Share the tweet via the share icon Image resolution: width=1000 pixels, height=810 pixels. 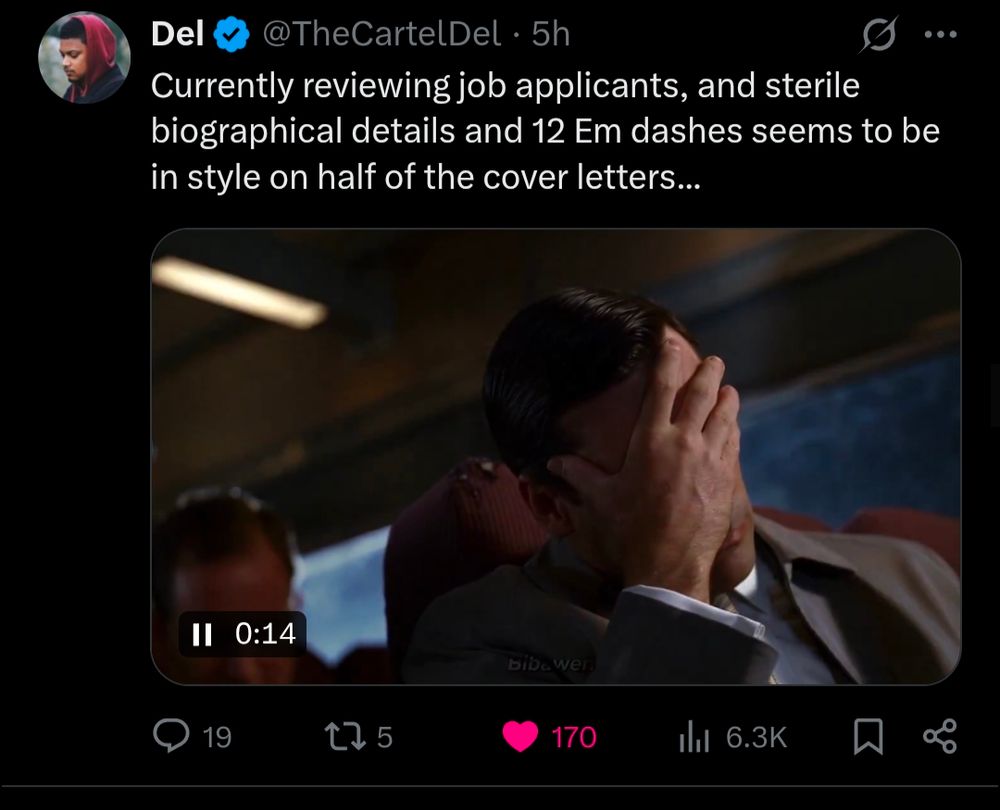[x=940, y=738]
